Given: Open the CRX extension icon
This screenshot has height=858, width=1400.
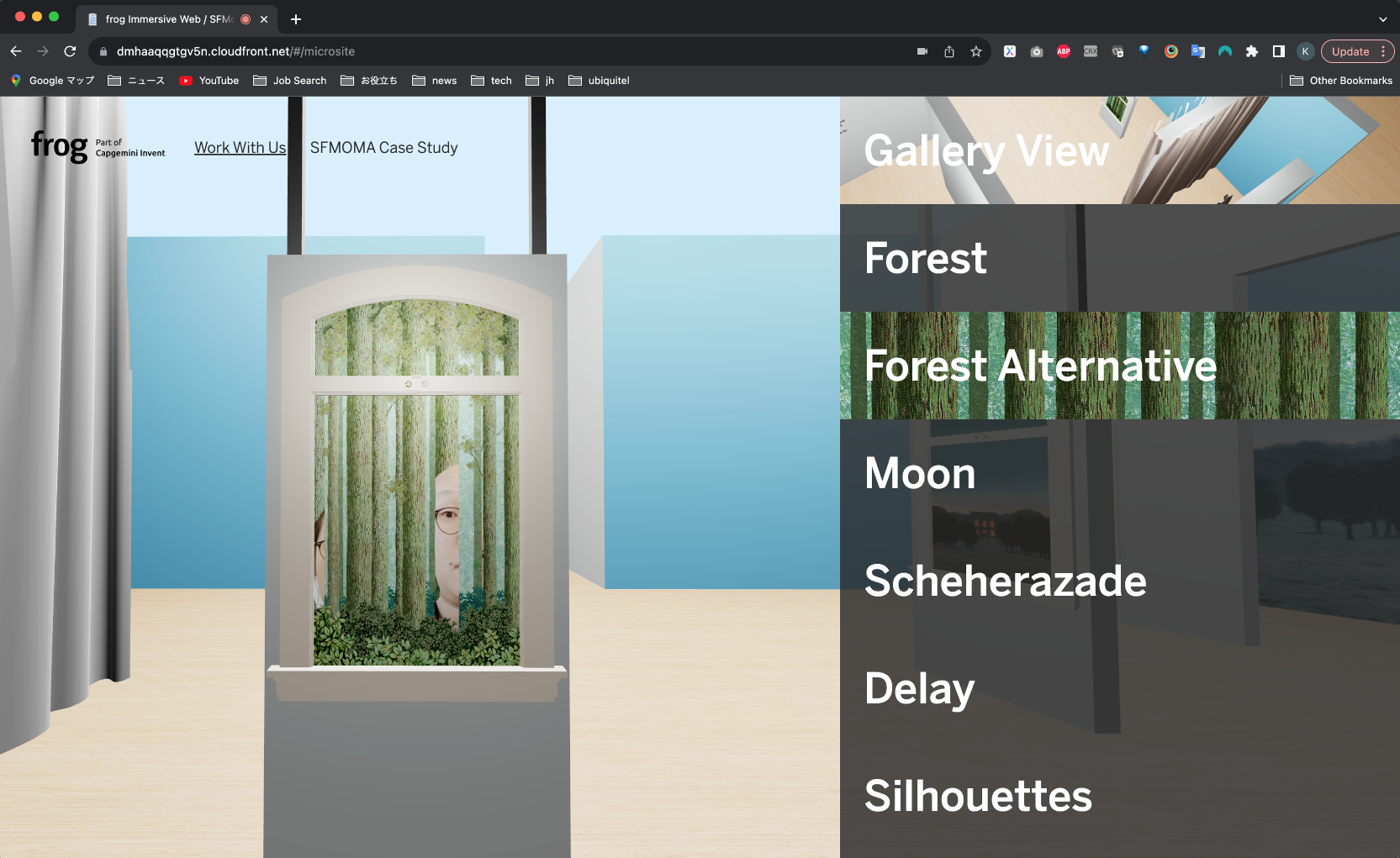Looking at the screenshot, I should [x=1091, y=51].
